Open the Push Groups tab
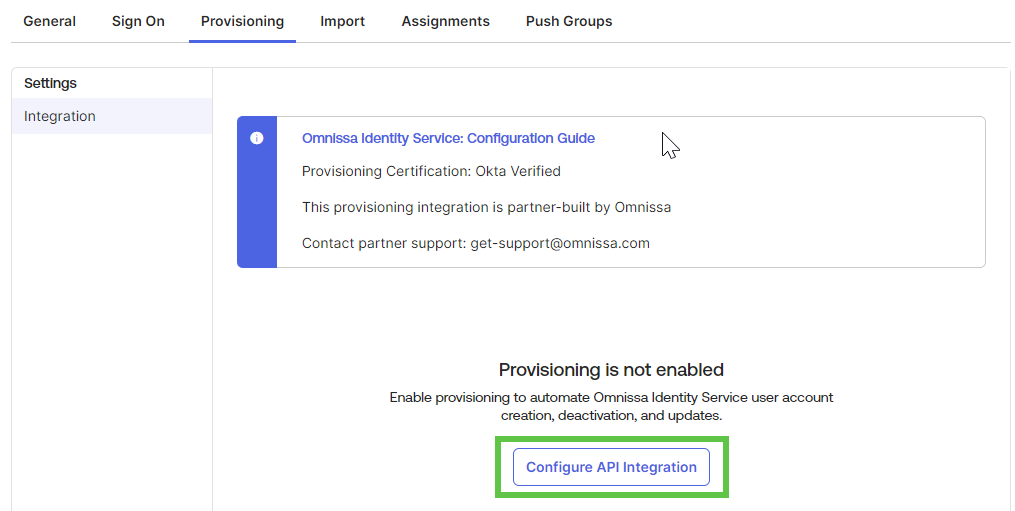Viewport: 1015px width, 511px height. [569, 21]
